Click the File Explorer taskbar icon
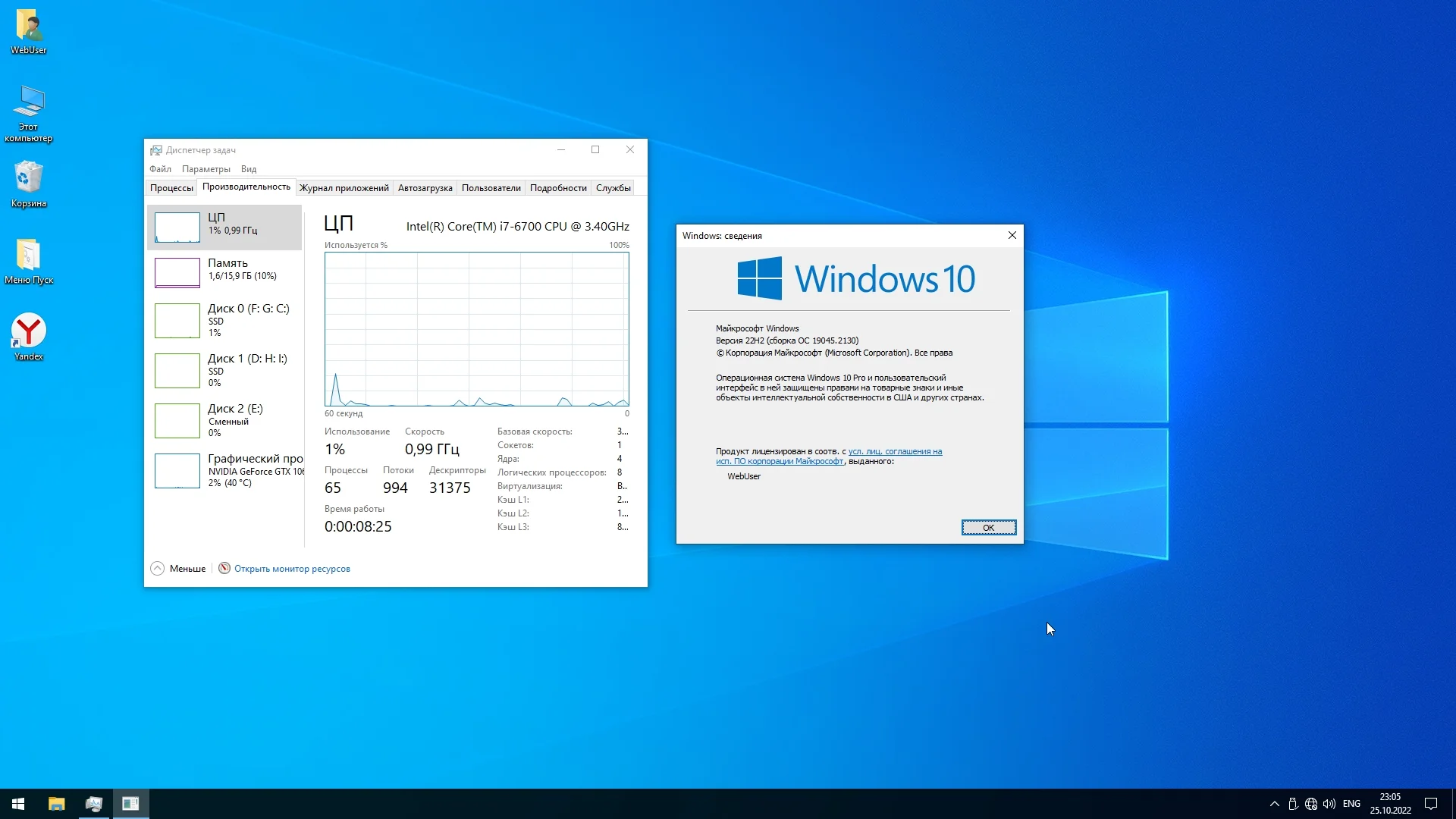The width and height of the screenshot is (1456, 819). point(56,804)
